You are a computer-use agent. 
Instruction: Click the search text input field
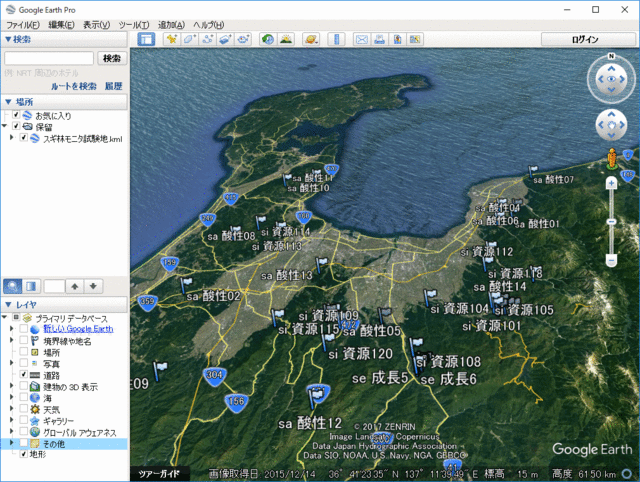[x=49, y=58]
